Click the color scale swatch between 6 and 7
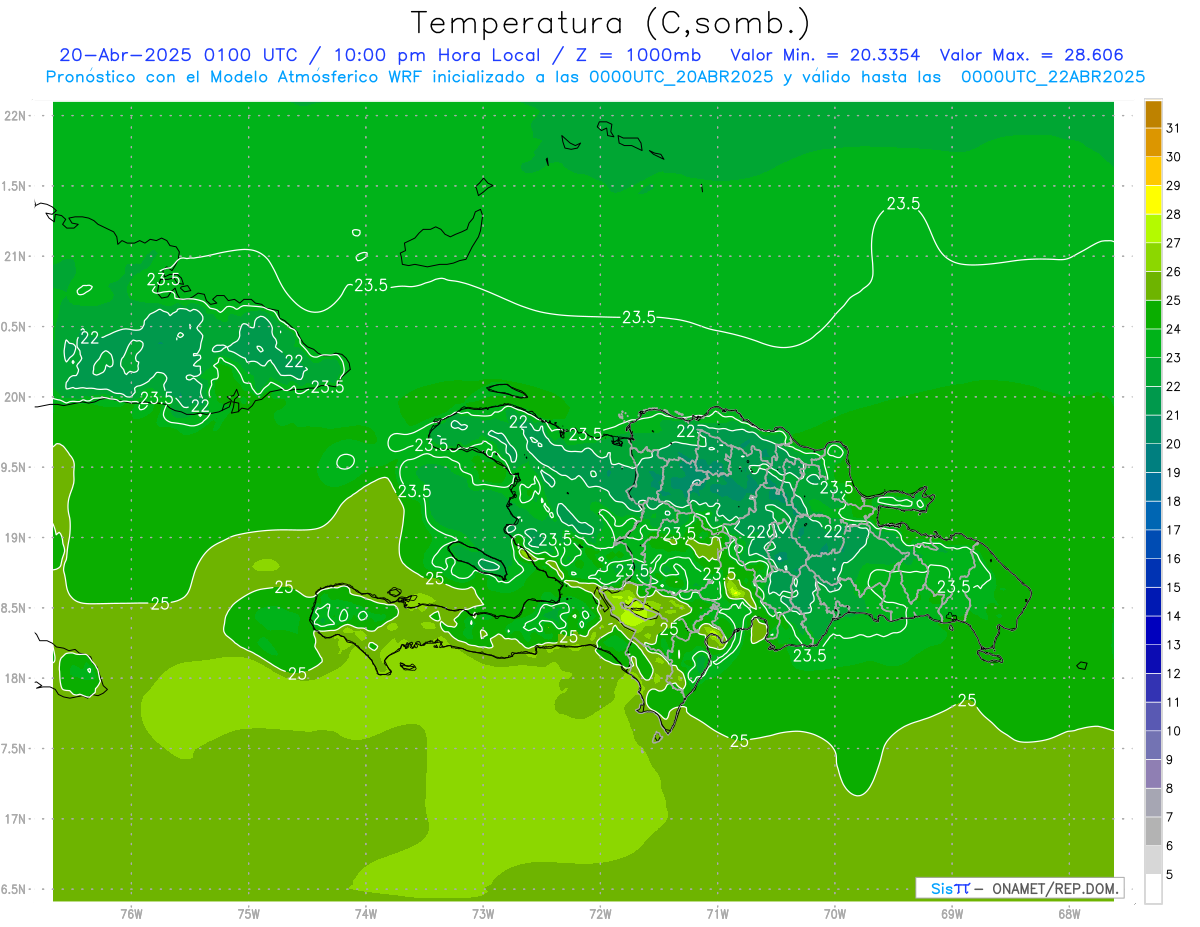Viewport: 1200px width, 927px height. pyautogui.click(x=1154, y=832)
